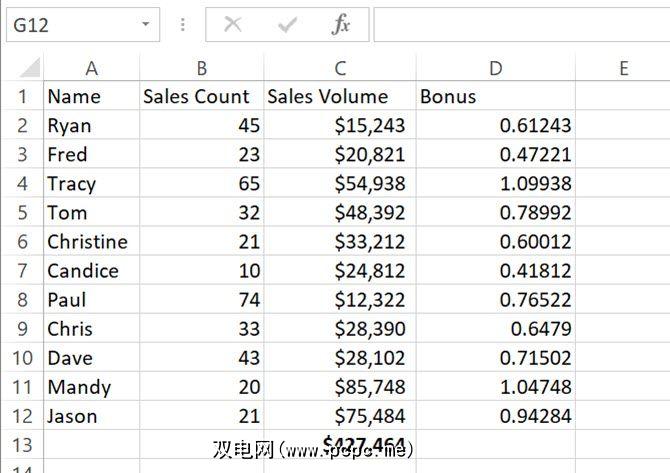Expand the Name Box dropdown arrow
Screen dimensions: 670x473
click(146, 25)
